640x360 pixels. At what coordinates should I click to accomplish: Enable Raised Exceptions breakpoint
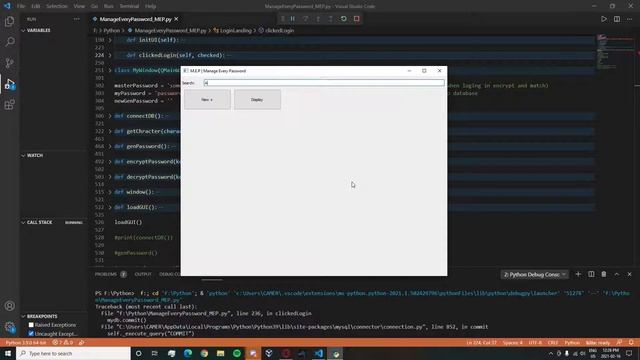(x=31, y=325)
